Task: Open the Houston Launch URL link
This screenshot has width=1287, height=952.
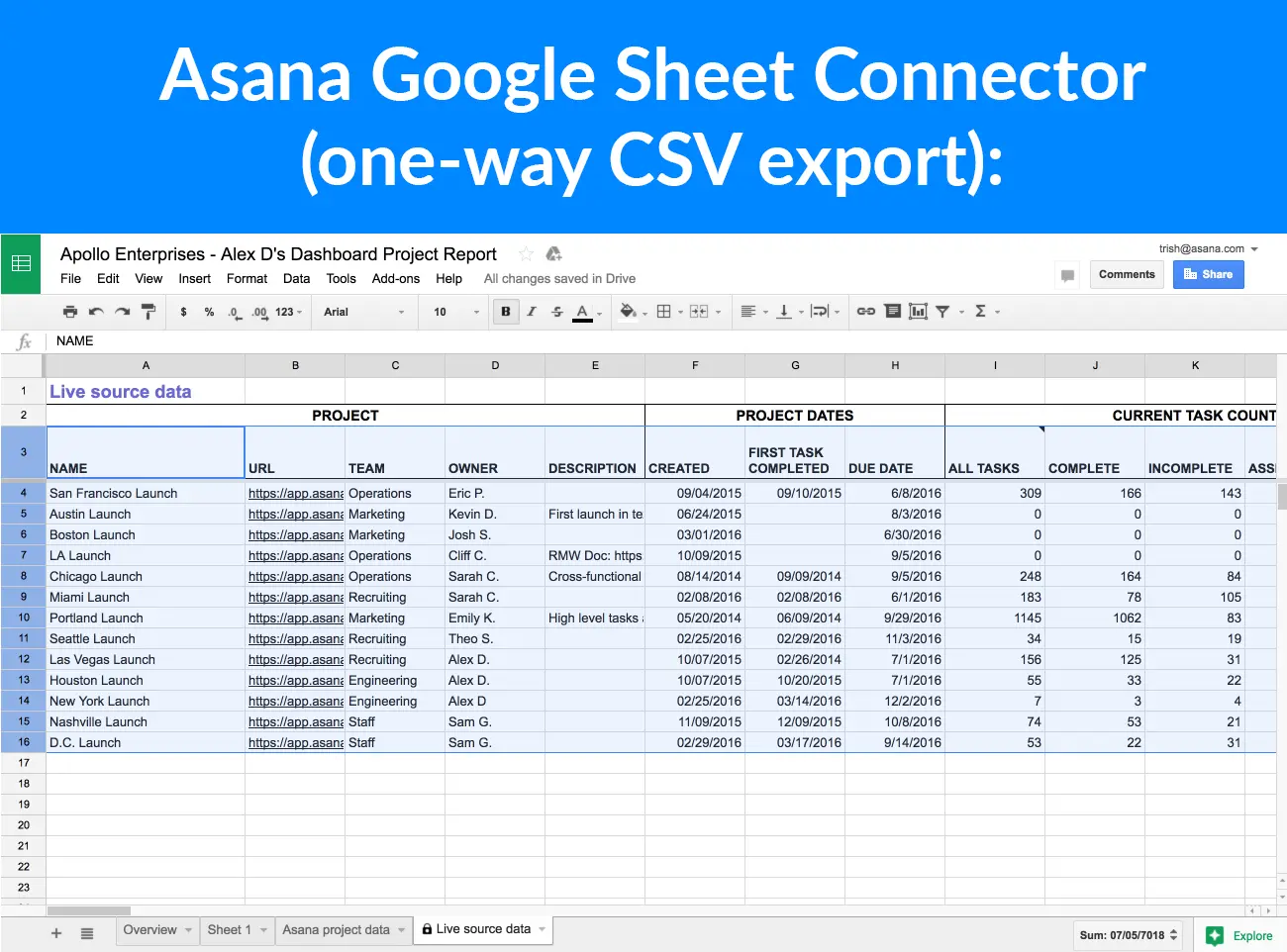Action: click(295, 680)
